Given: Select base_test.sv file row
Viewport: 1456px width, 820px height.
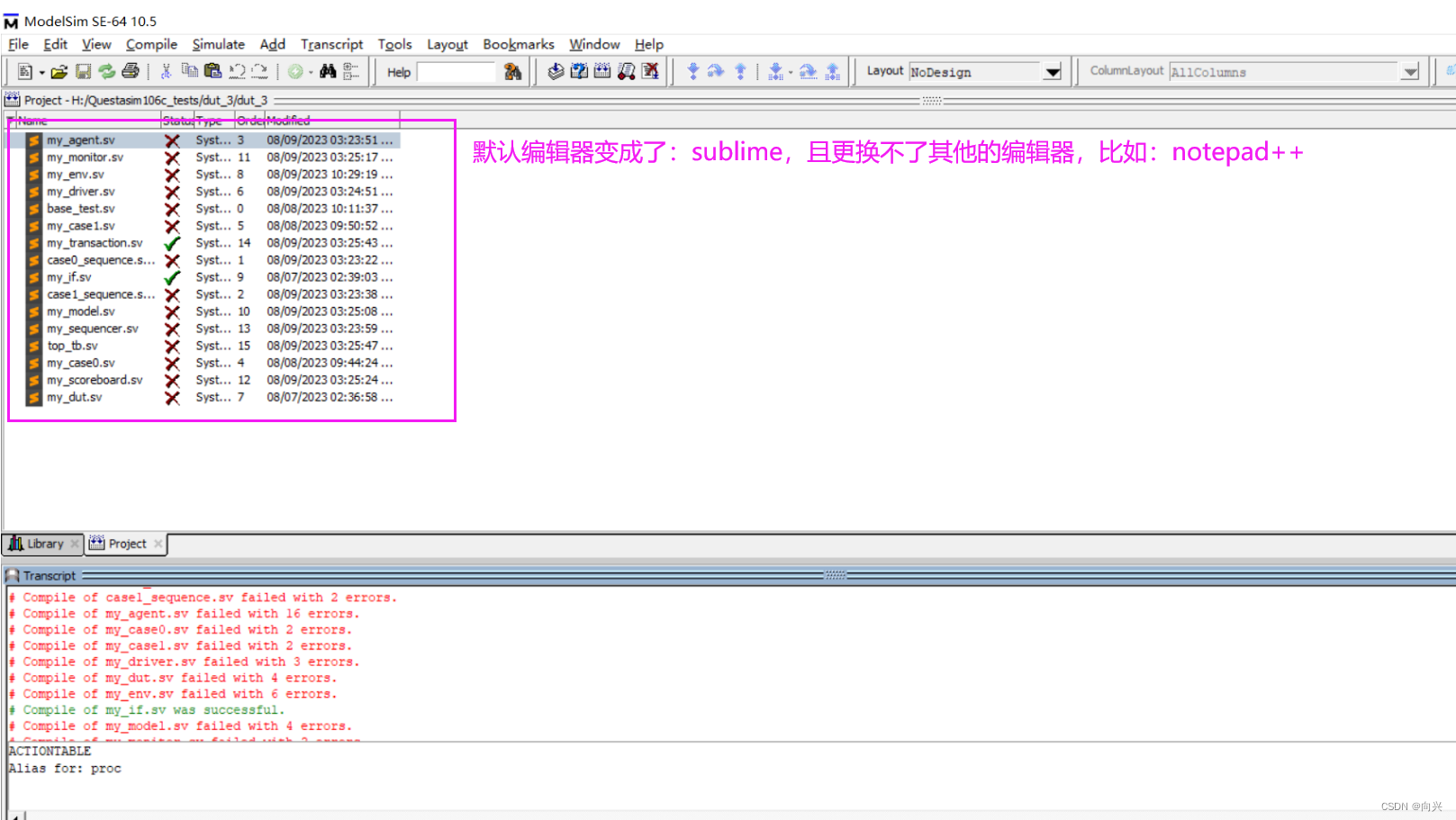Looking at the screenshot, I should [203, 209].
